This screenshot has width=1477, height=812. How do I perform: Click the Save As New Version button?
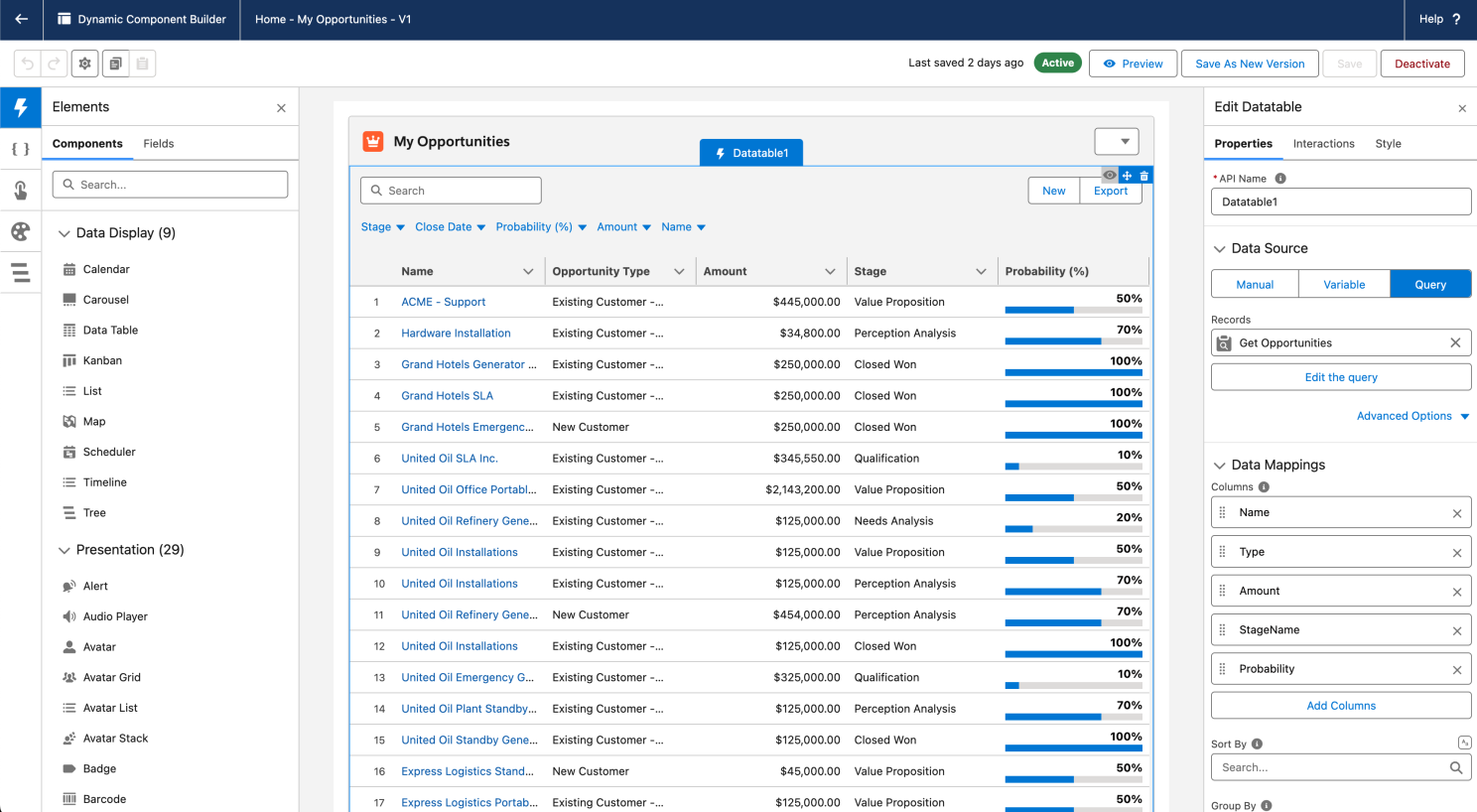pyautogui.click(x=1250, y=64)
